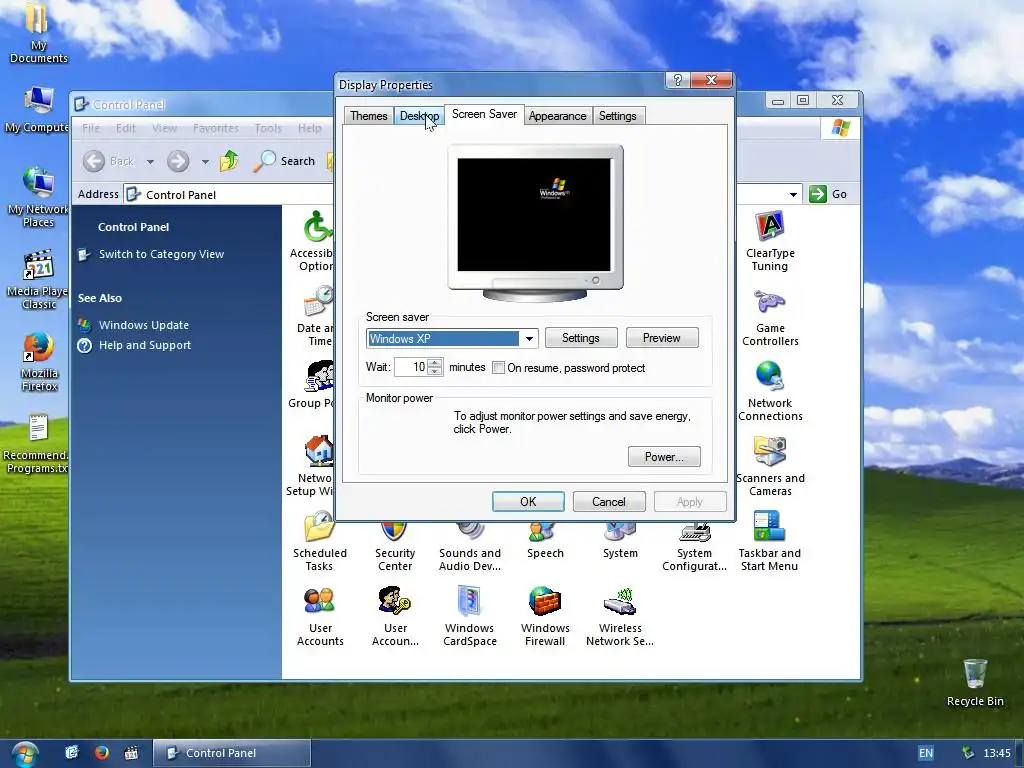This screenshot has height=768, width=1024.
Task: Open the Favorites menu in Control Panel
Action: tap(216, 128)
